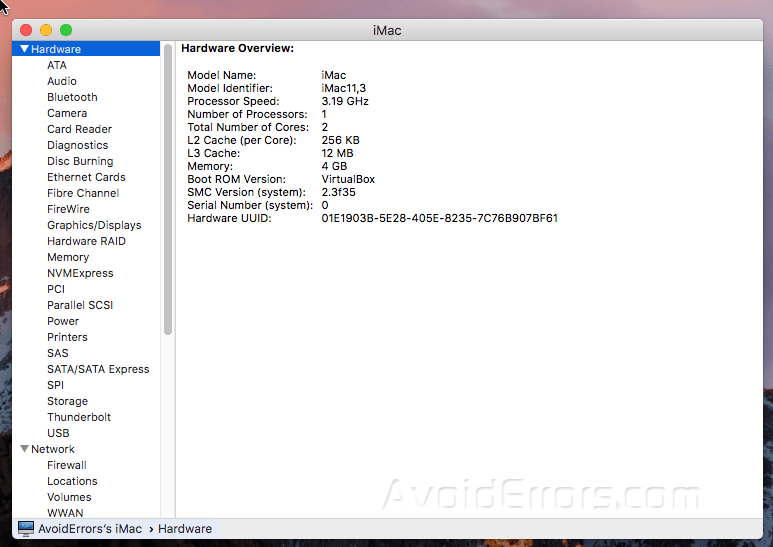Select Disc Burning entry

tap(80, 161)
